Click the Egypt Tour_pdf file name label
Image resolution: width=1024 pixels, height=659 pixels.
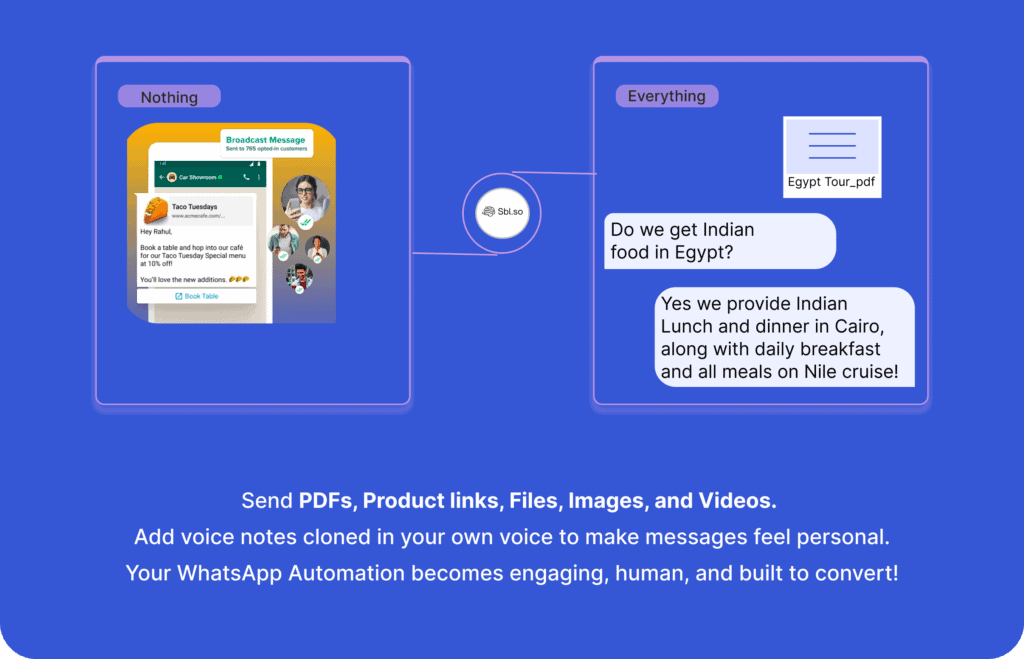831,183
